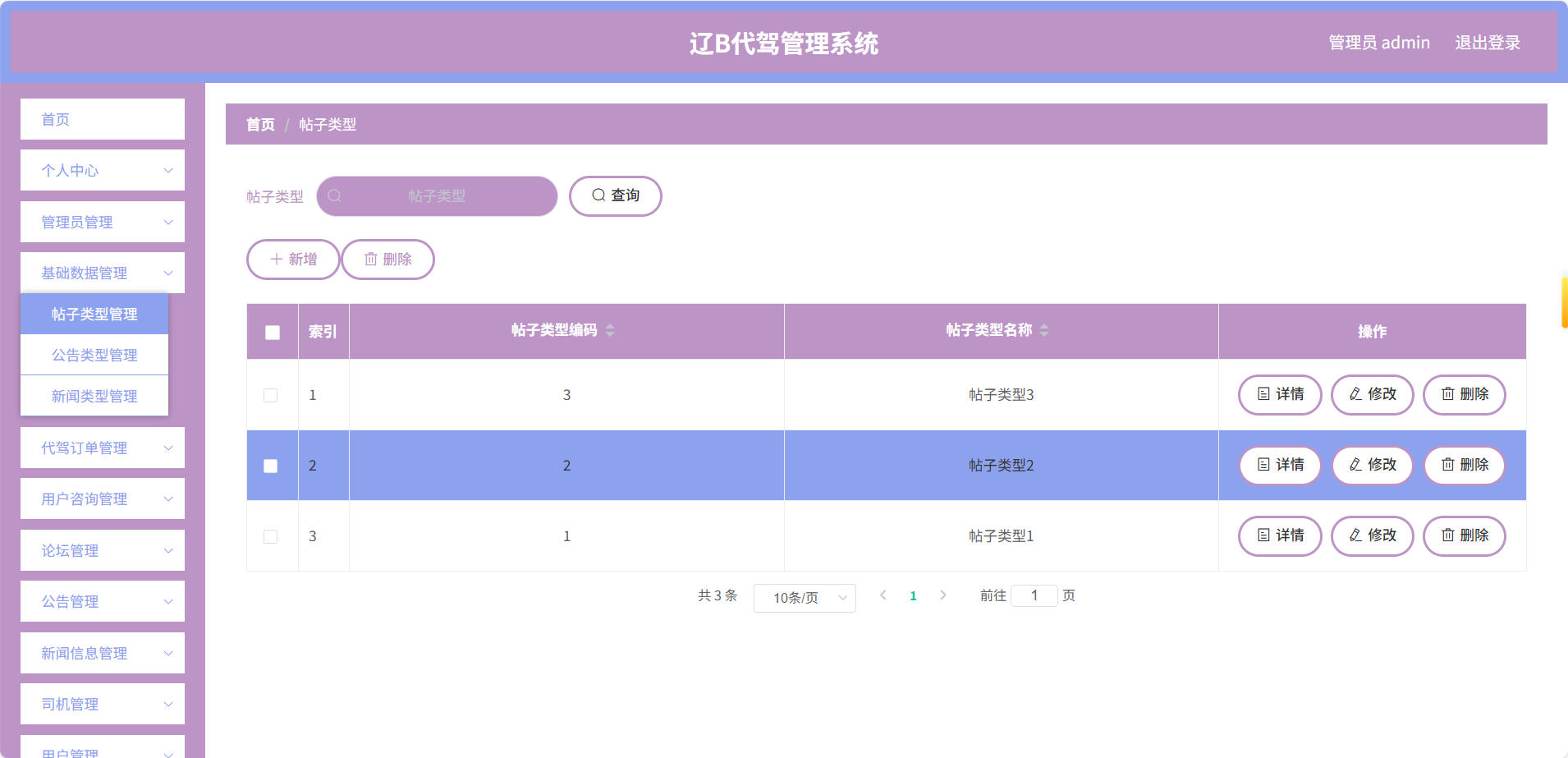Open 首页 in the sidebar
This screenshot has height=758, width=1568.
coord(103,119)
